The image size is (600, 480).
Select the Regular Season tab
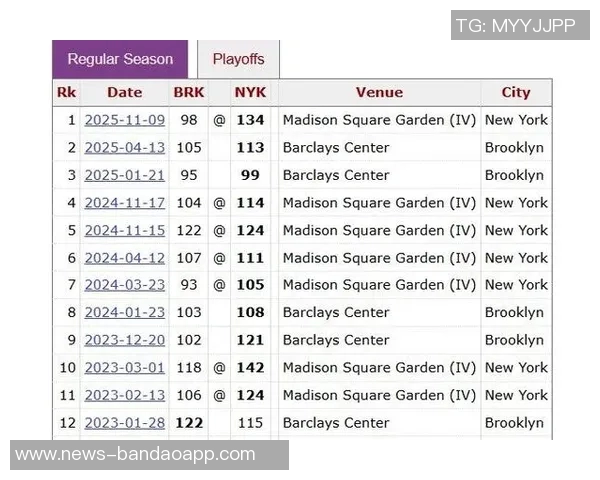[x=120, y=59]
